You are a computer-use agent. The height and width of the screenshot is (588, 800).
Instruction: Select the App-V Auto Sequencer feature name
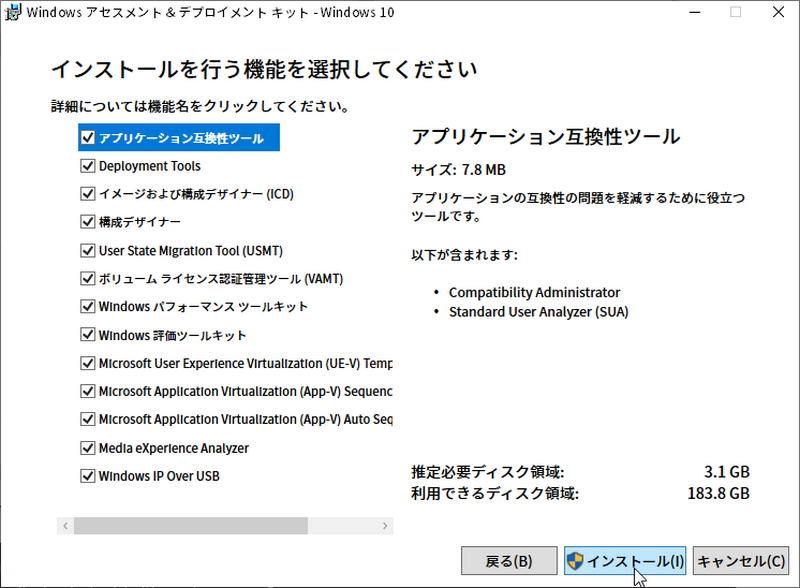[245, 420]
